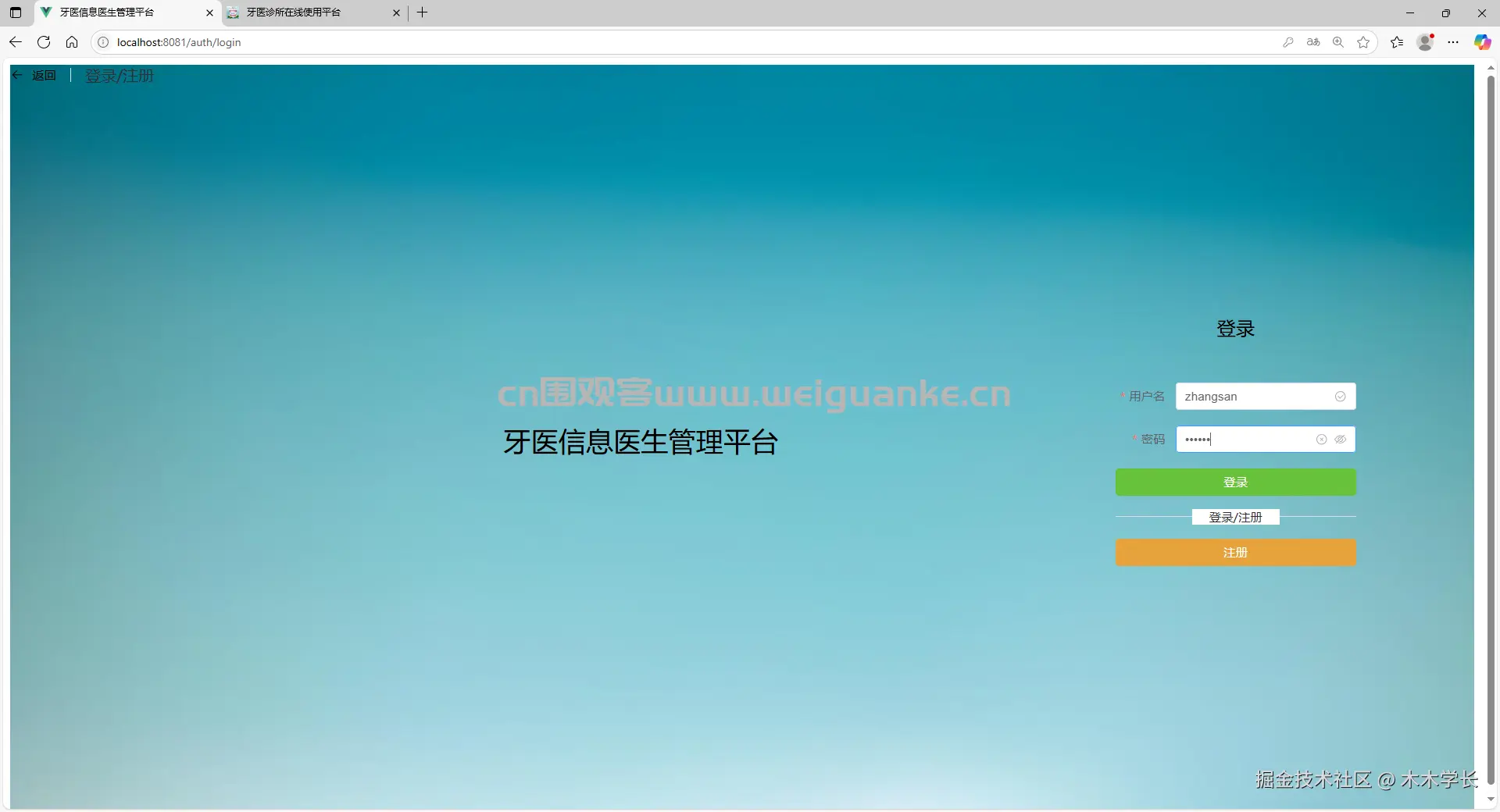Click inside the zhangsan username field
This screenshot has width=1500, height=812.
coord(1250,396)
